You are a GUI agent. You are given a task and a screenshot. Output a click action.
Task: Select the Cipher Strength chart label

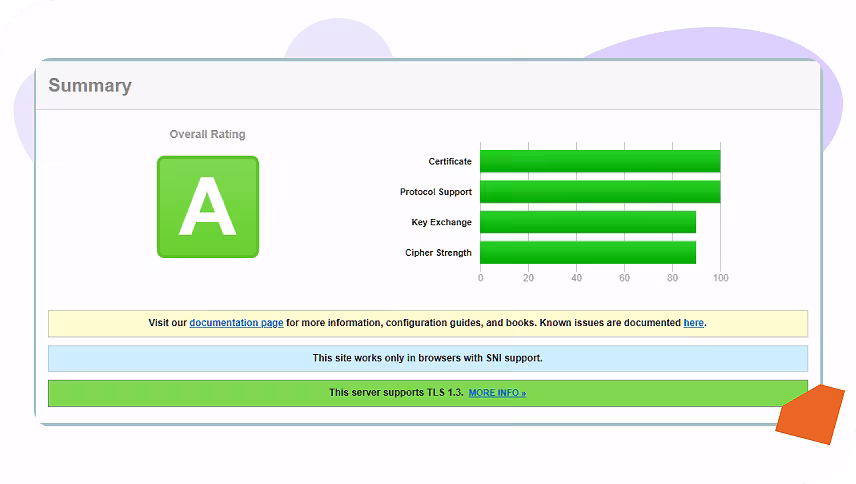(x=438, y=253)
